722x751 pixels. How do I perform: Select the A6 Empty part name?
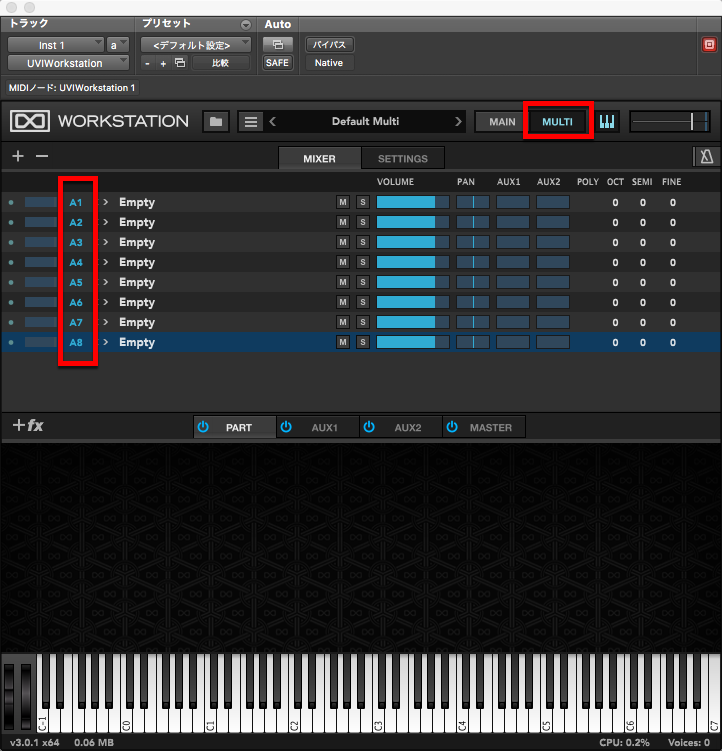click(x=137, y=302)
